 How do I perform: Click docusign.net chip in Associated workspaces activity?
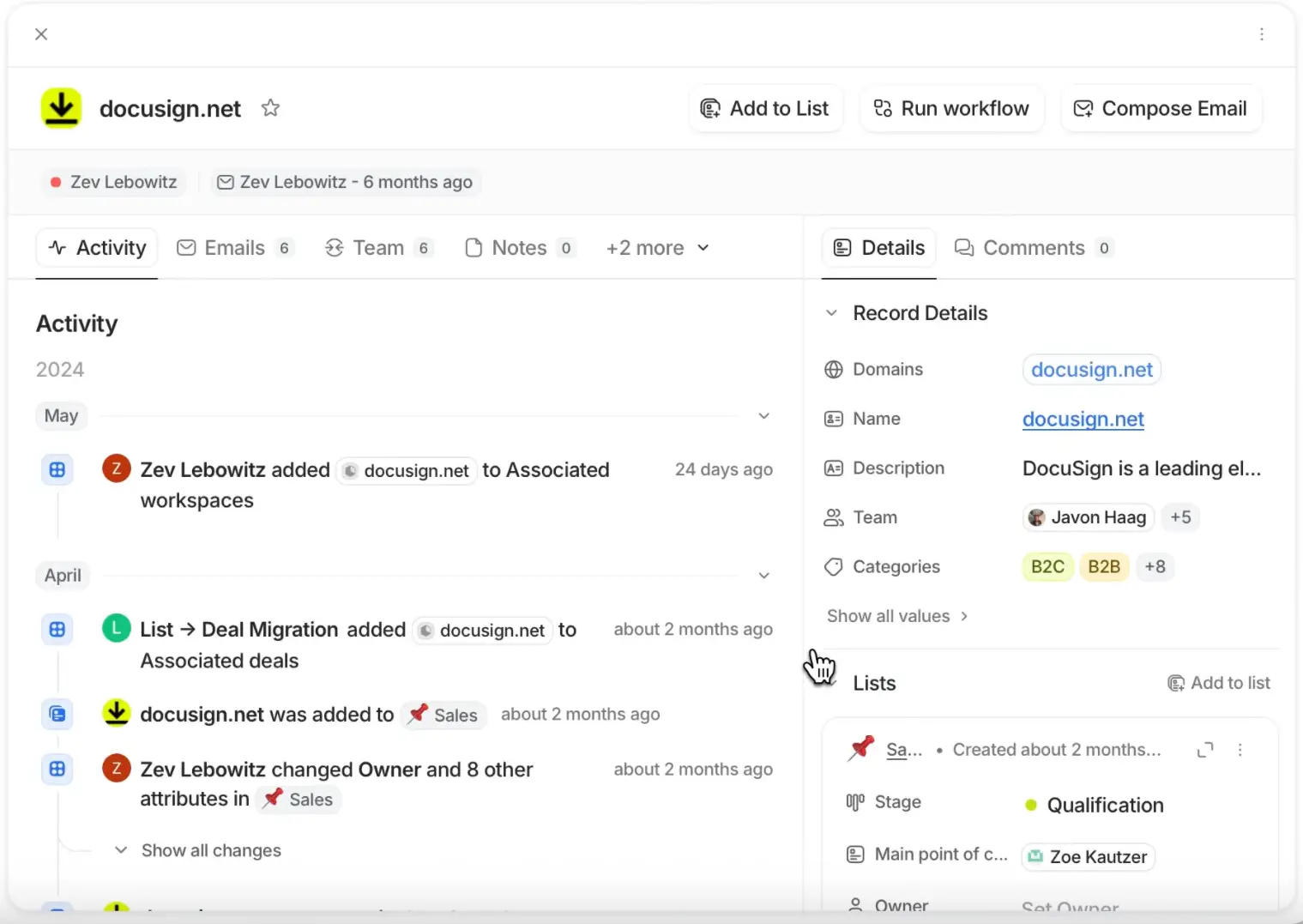coord(407,470)
